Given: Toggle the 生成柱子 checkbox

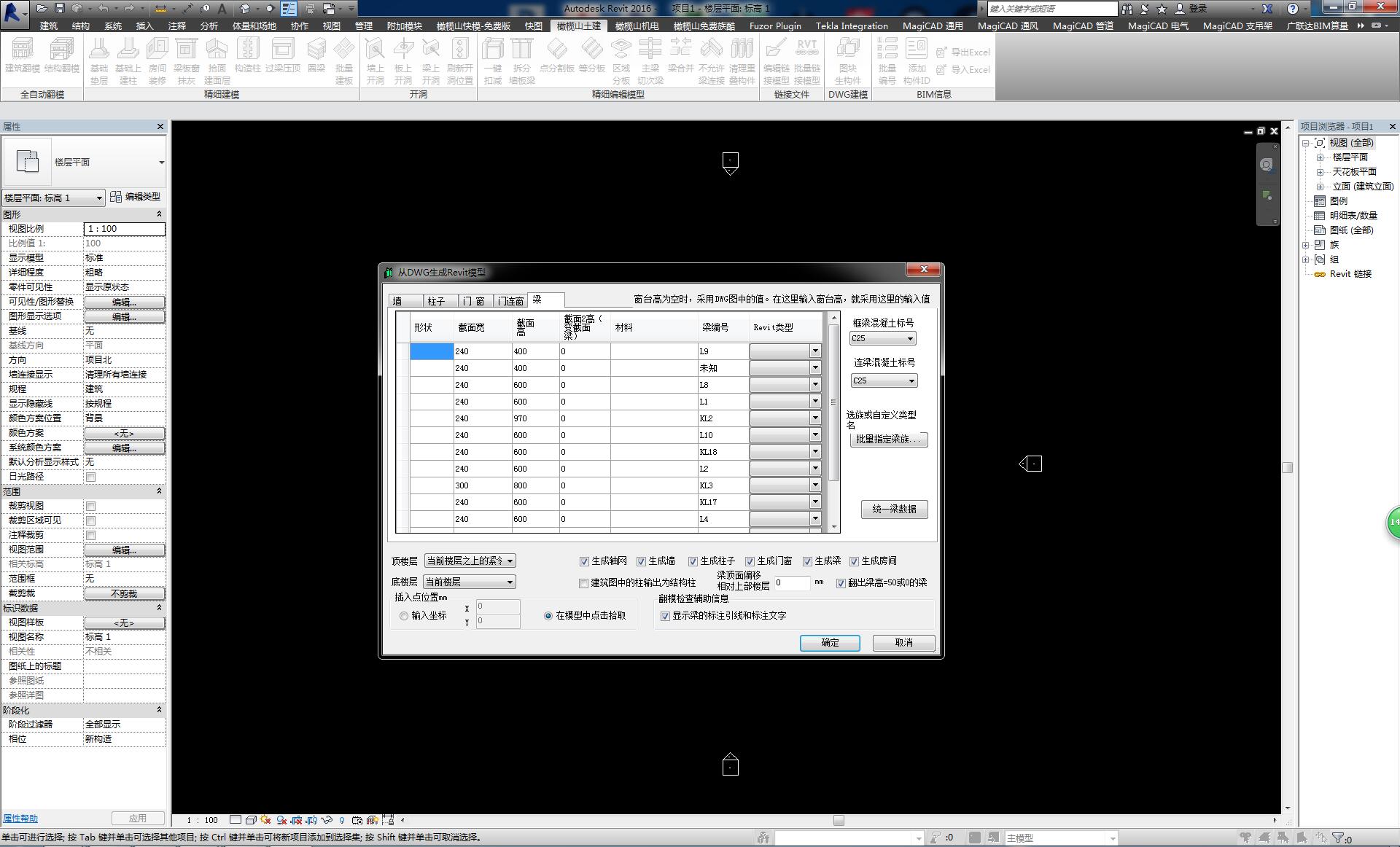Looking at the screenshot, I should click(x=693, y=561).
